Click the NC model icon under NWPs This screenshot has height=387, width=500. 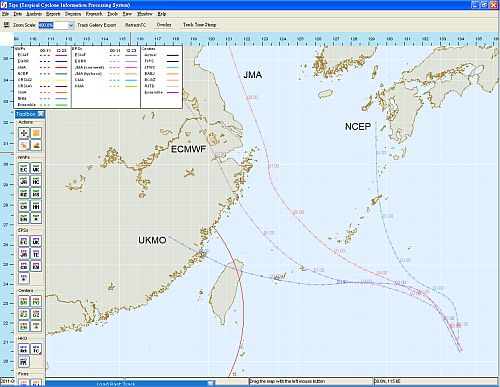[x=36, y=181]
